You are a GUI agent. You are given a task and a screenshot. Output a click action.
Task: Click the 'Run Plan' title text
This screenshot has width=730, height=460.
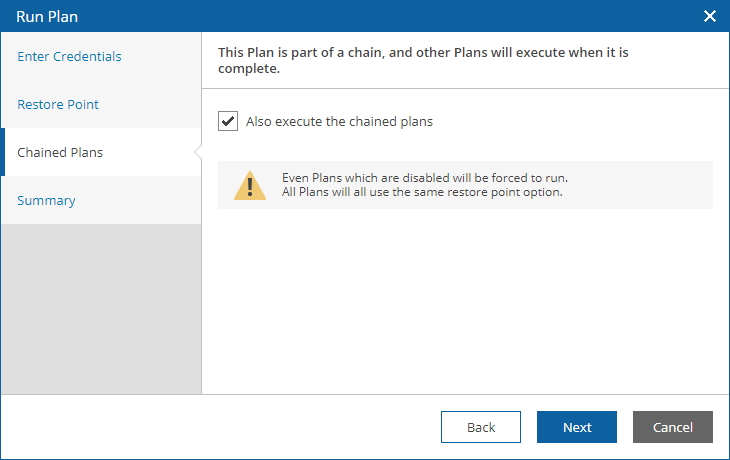click(x=47, y=17)
